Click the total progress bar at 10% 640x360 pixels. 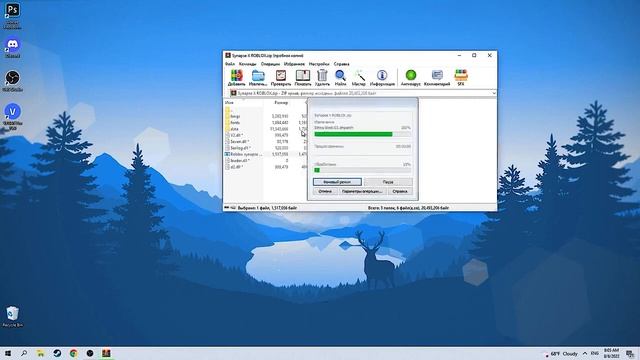(x=362, y=170)
